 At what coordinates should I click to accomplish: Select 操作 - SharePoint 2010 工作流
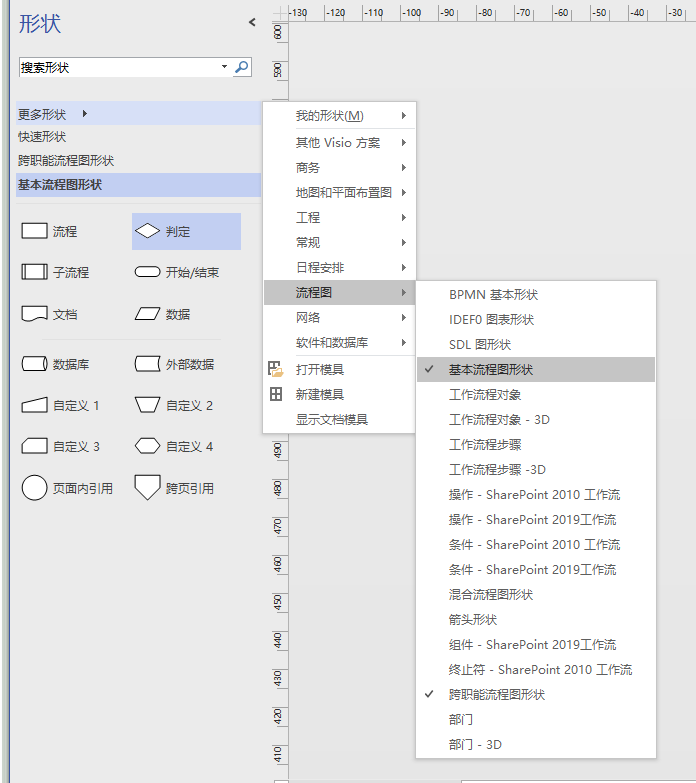536,494
